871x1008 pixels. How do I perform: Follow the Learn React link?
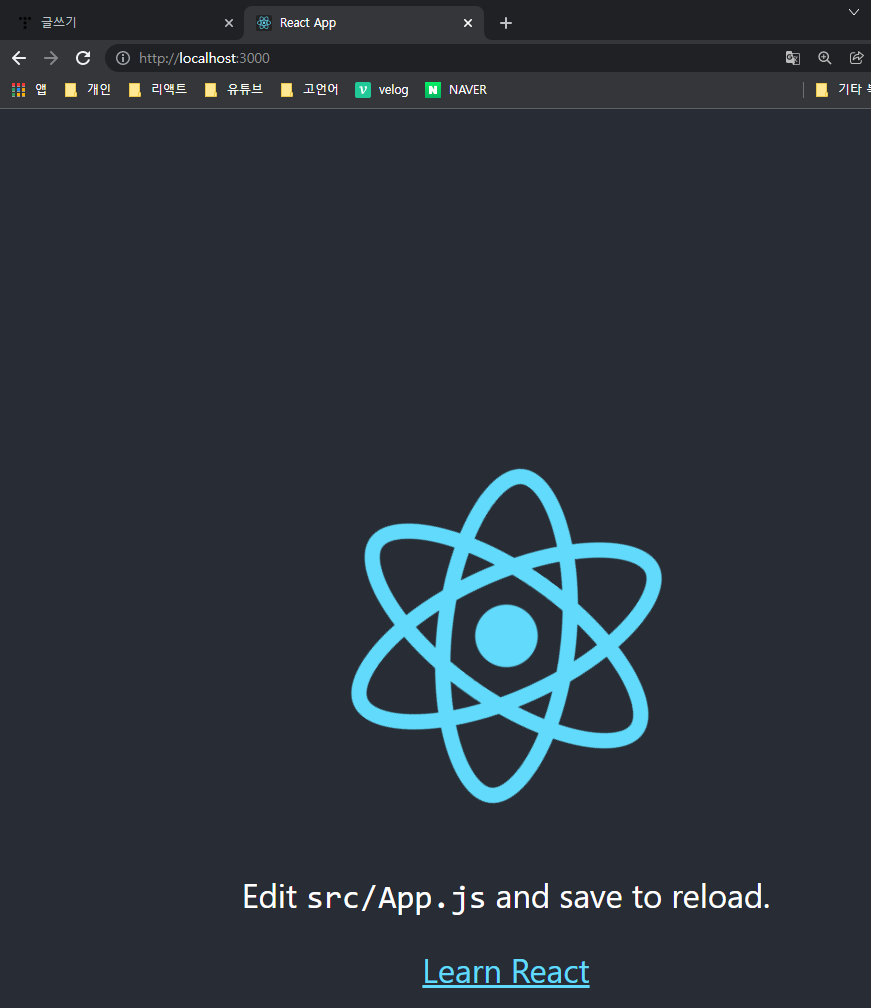pos(506,971)
